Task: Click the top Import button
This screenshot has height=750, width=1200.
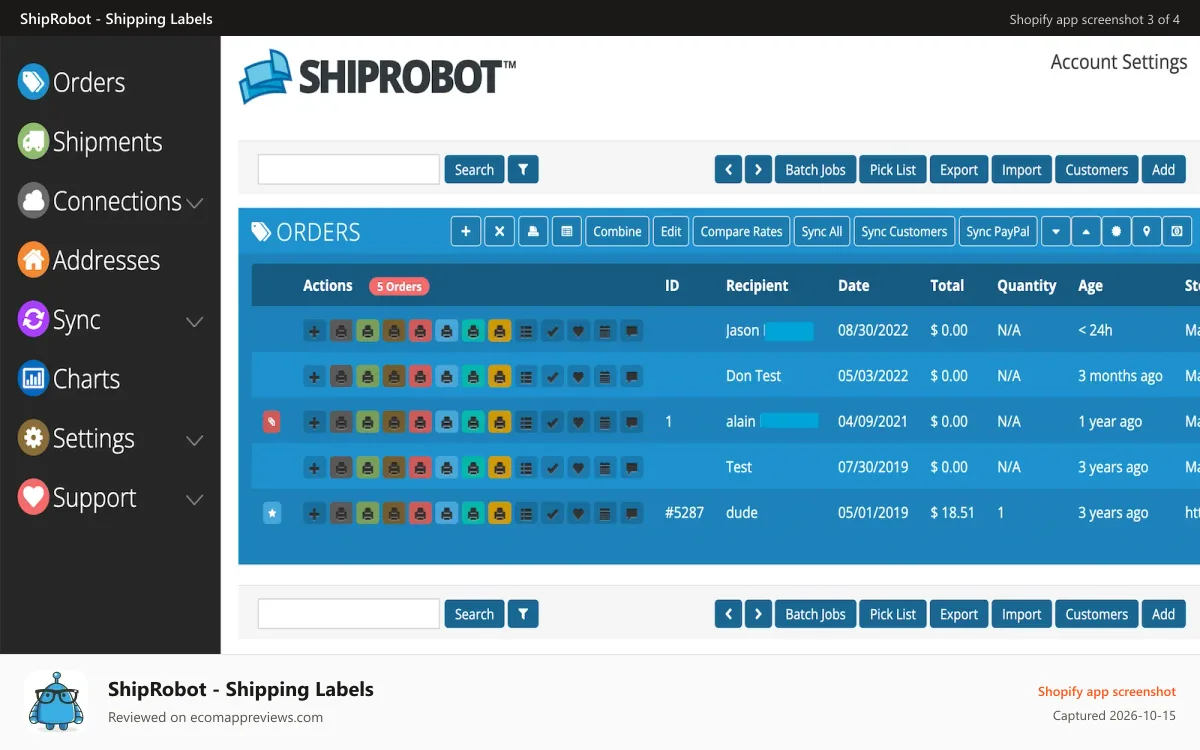Action: click(x=1022, y=169)
